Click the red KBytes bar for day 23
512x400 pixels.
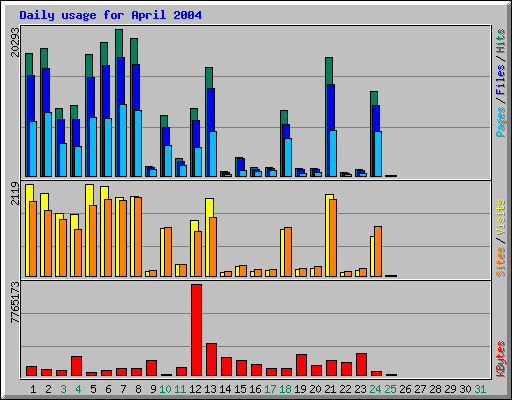point(361,364)
